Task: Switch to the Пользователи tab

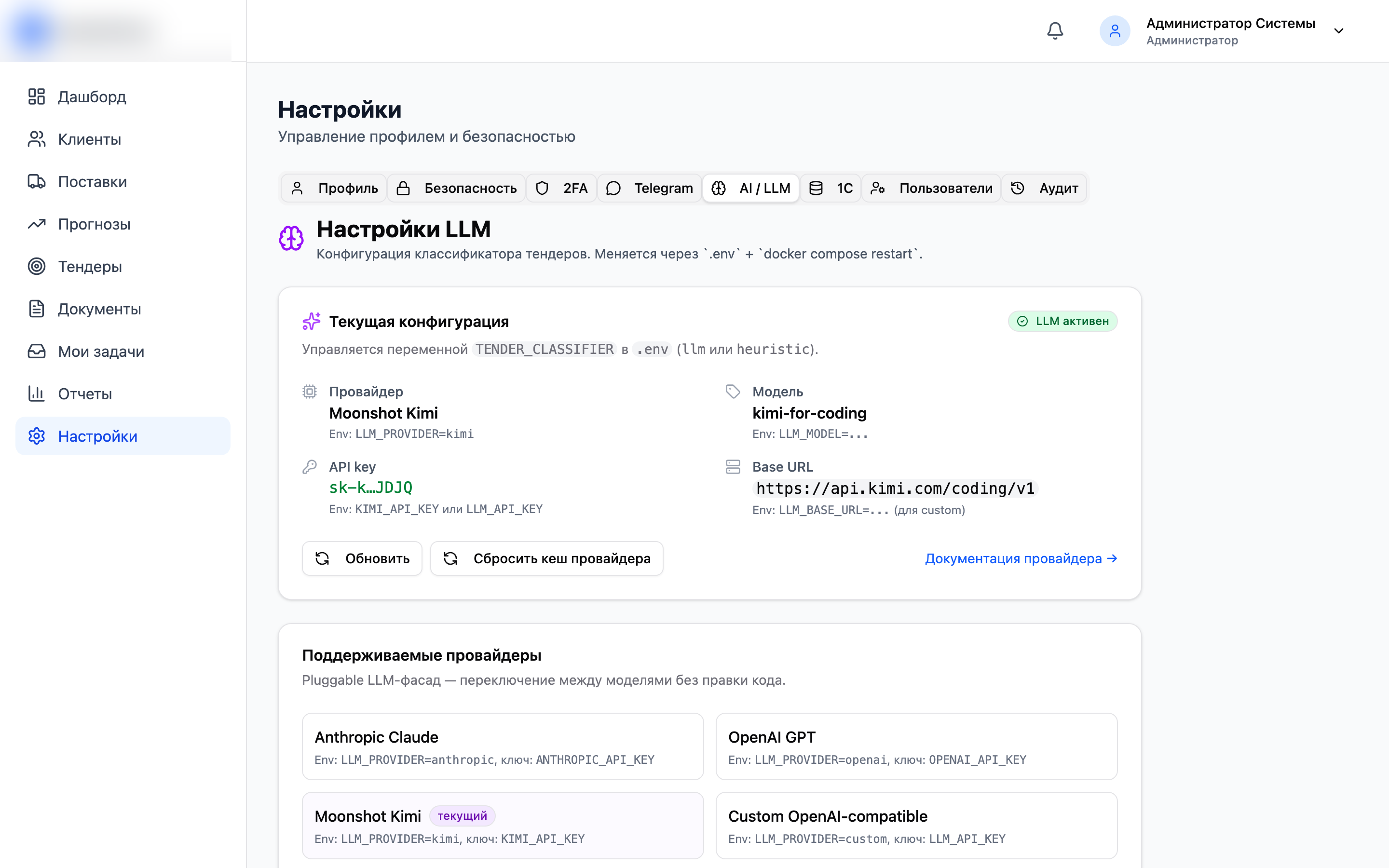Action: [932, 188]
